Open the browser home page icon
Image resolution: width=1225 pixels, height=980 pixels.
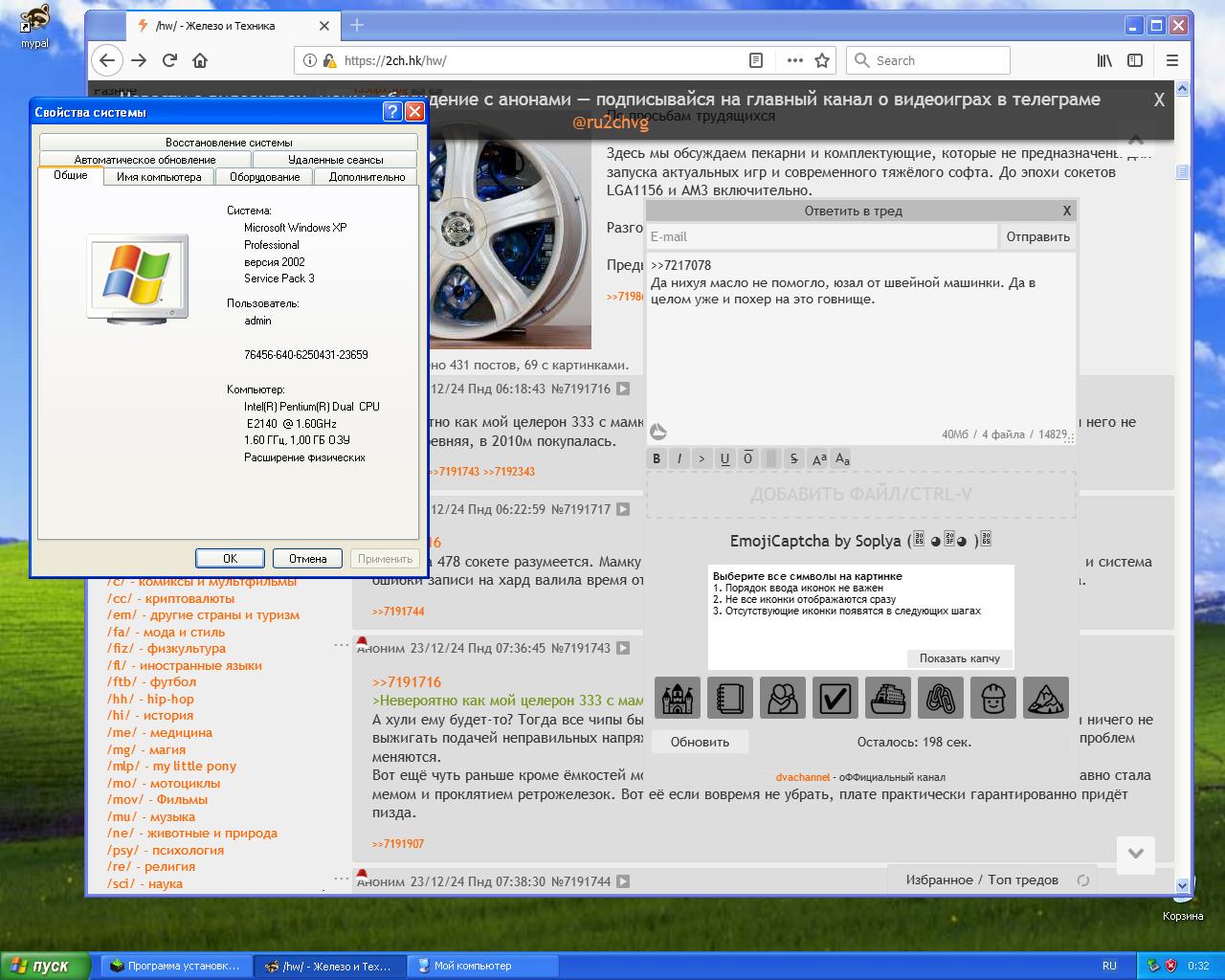200,60
